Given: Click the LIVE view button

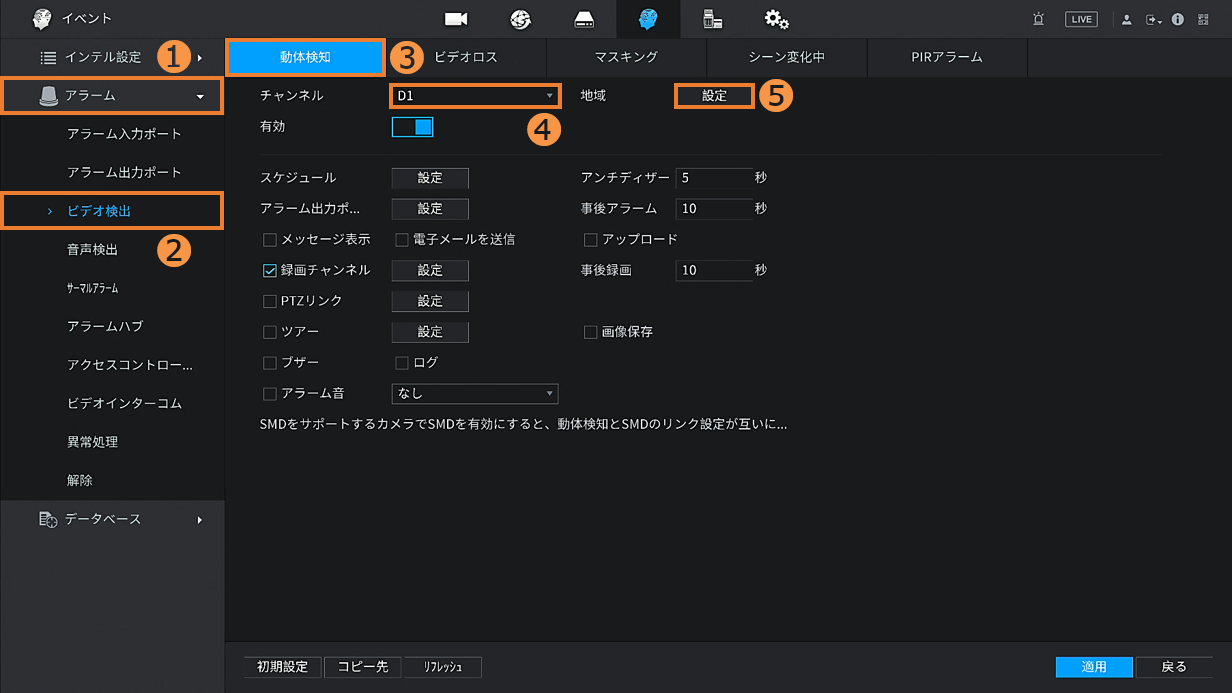Looking at the screenshot, I should (1081, 19).
